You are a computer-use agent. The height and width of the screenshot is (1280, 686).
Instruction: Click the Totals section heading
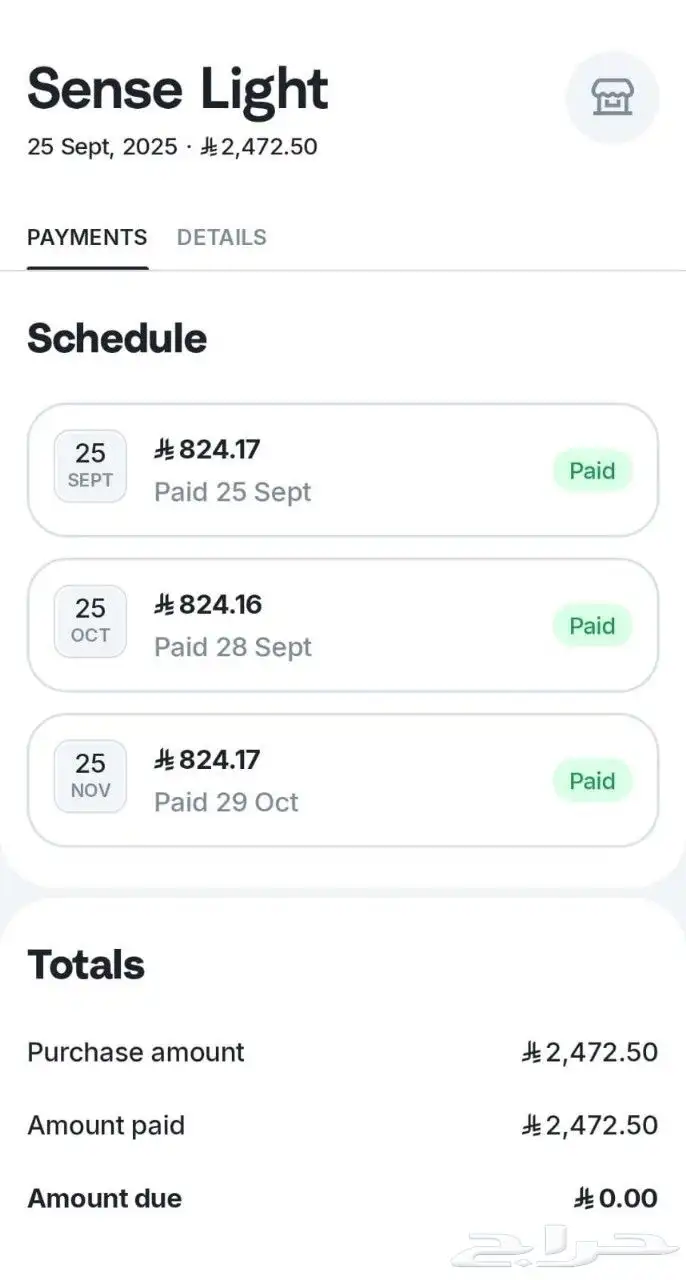pos(86,965)
